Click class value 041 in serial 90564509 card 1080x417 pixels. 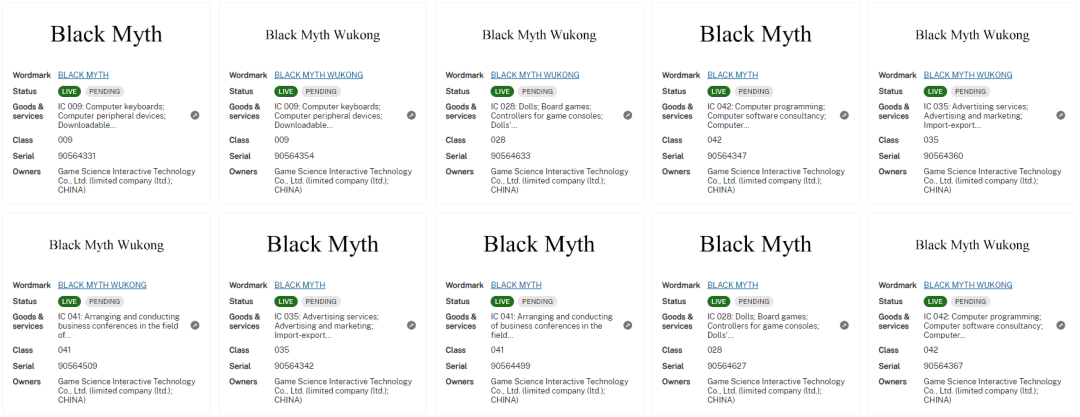point(65,350)
